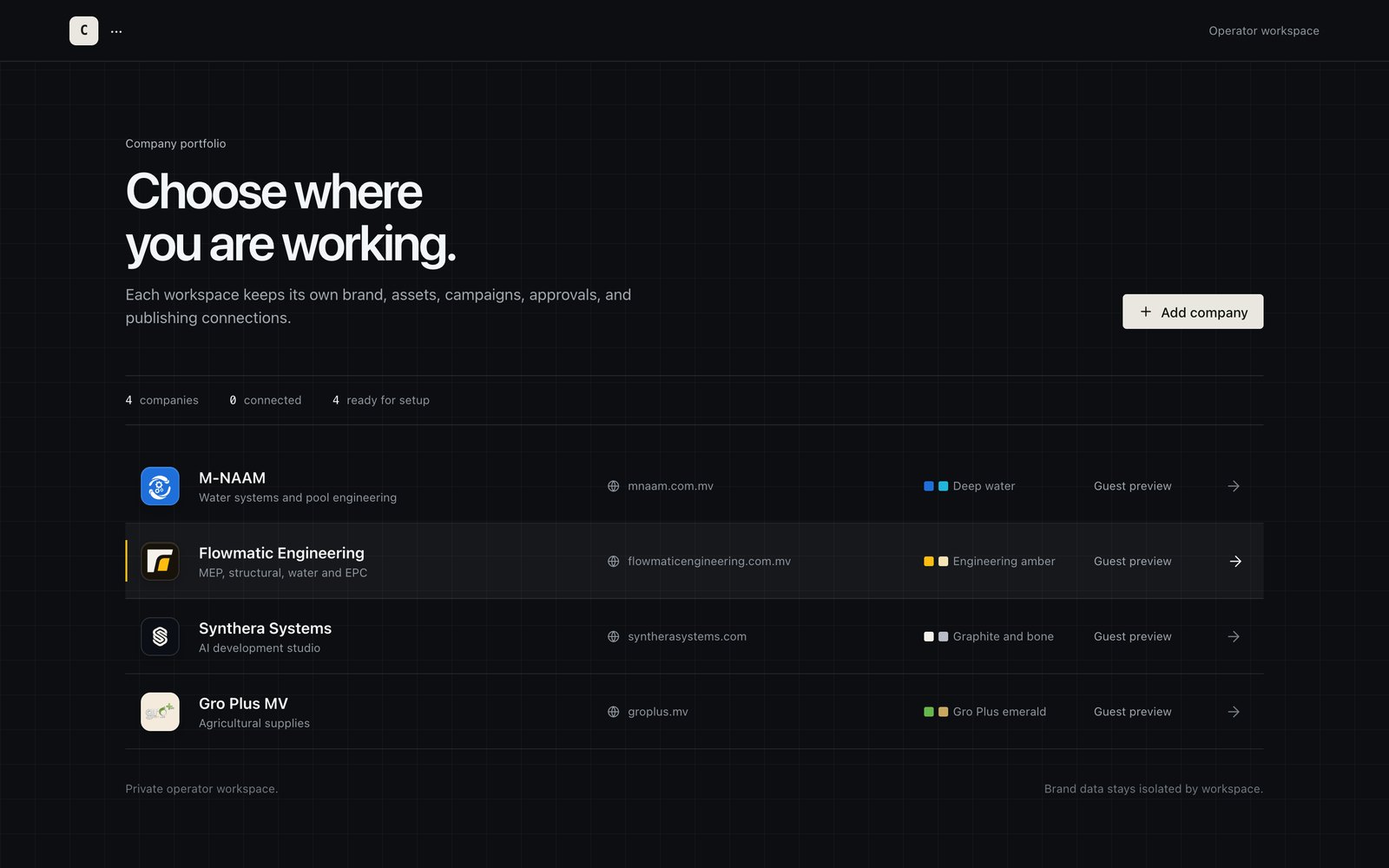Screen dimensions: 1389x868
Task: Click the 0 connected stat
Action: 266,400
